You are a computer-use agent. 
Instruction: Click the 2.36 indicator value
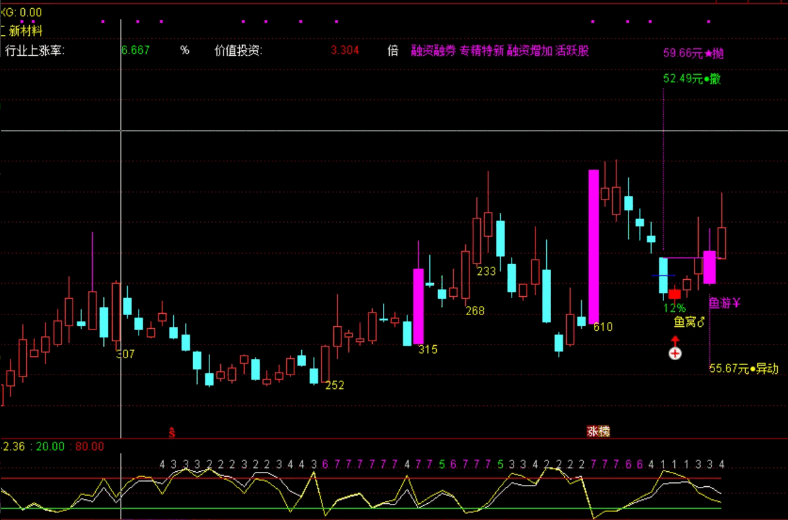pyautogui.click(x=13, y=447)
